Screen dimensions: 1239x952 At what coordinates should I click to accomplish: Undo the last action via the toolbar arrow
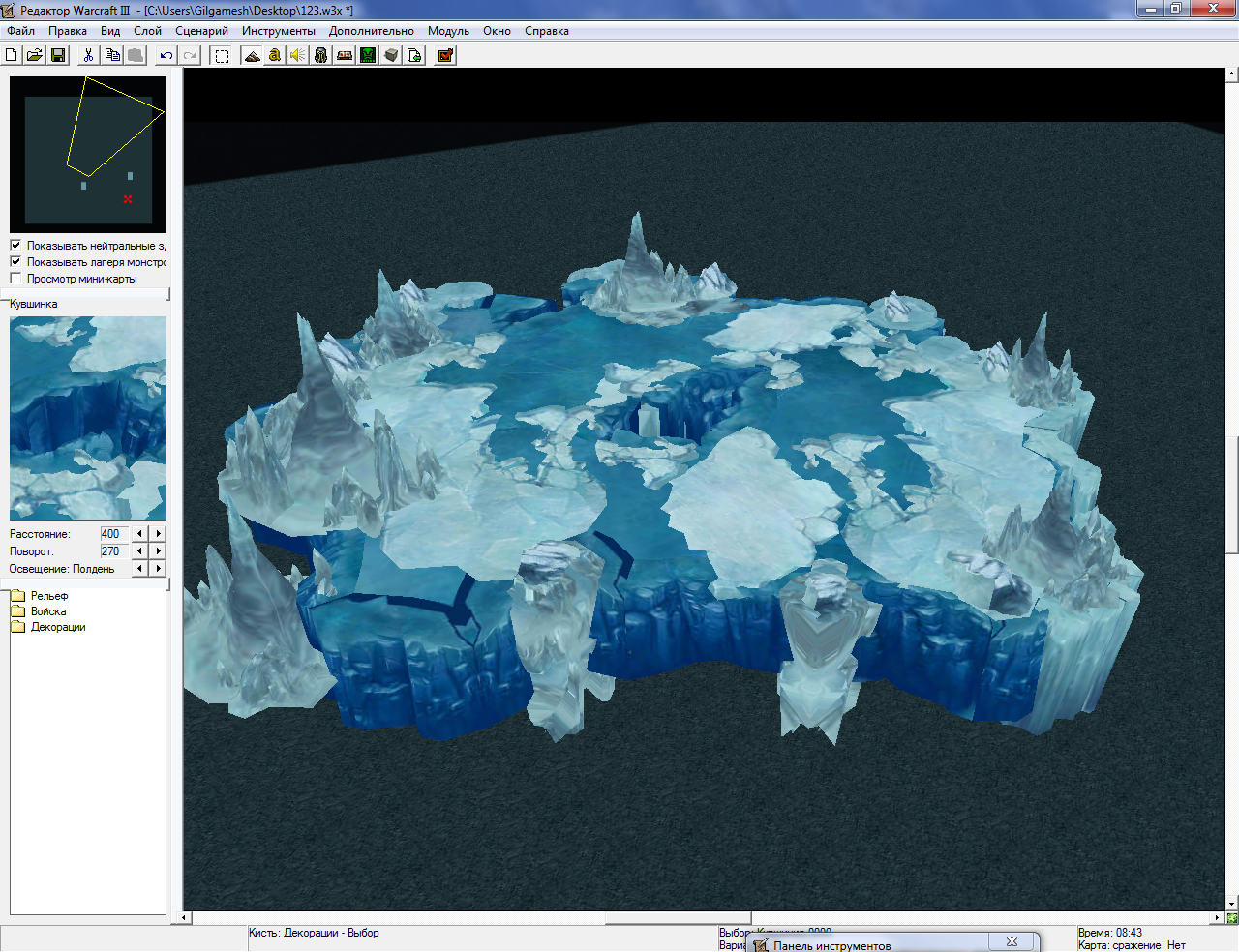point(166,55)
